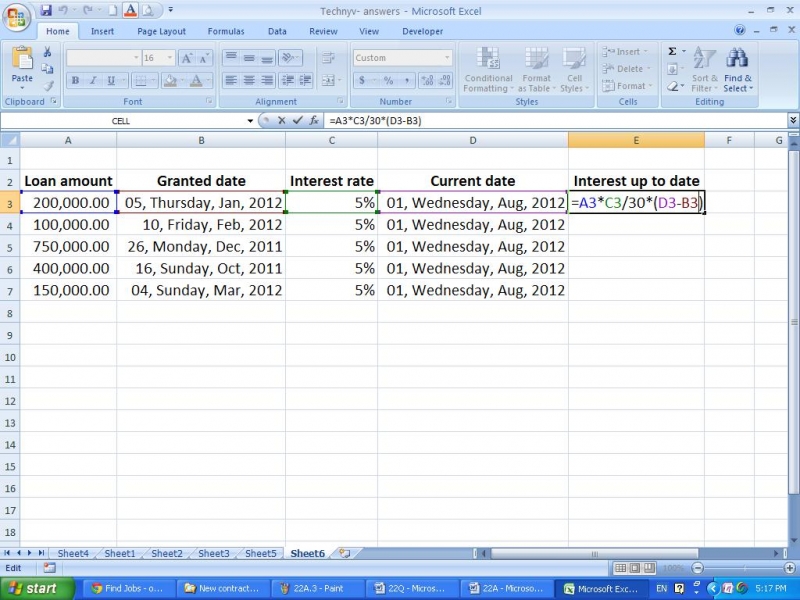Toggle Italic formatting
The height and width of the screenshot is (600, 800).
pos(93,80)
